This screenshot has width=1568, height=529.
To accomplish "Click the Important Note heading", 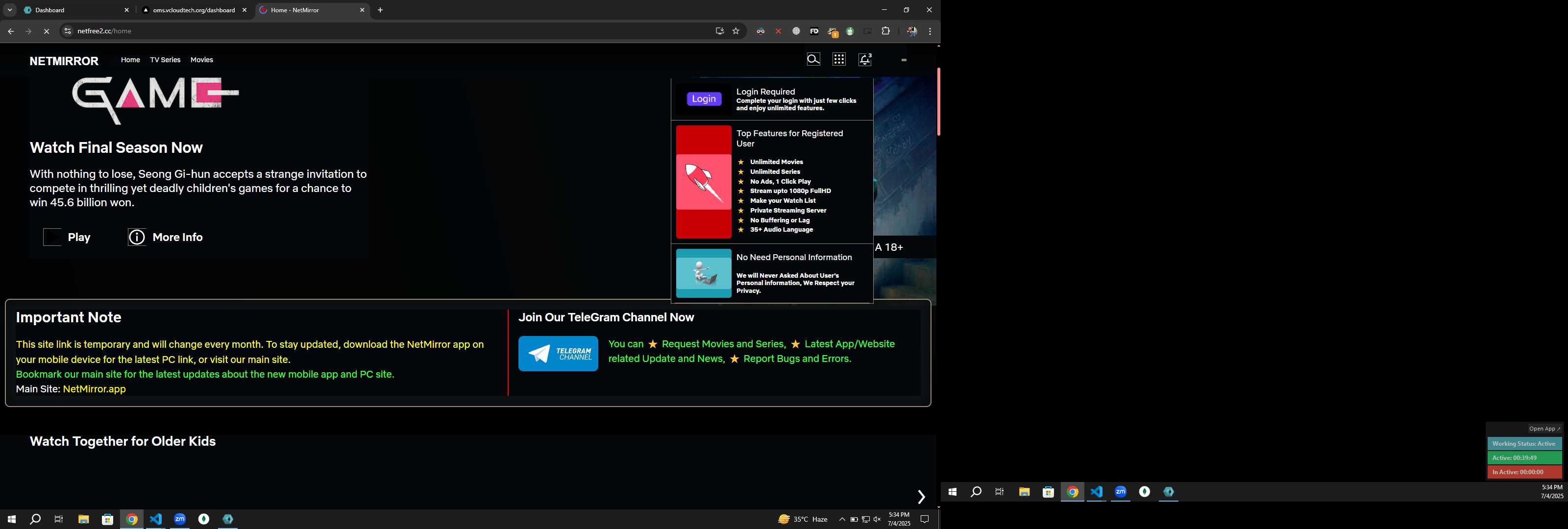I will pos(69,318).
